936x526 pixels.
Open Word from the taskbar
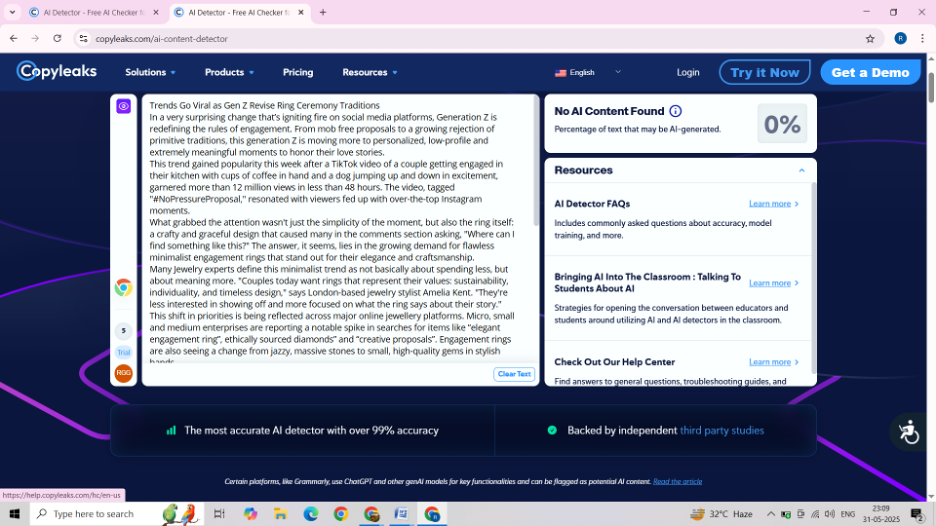point(402,513)
